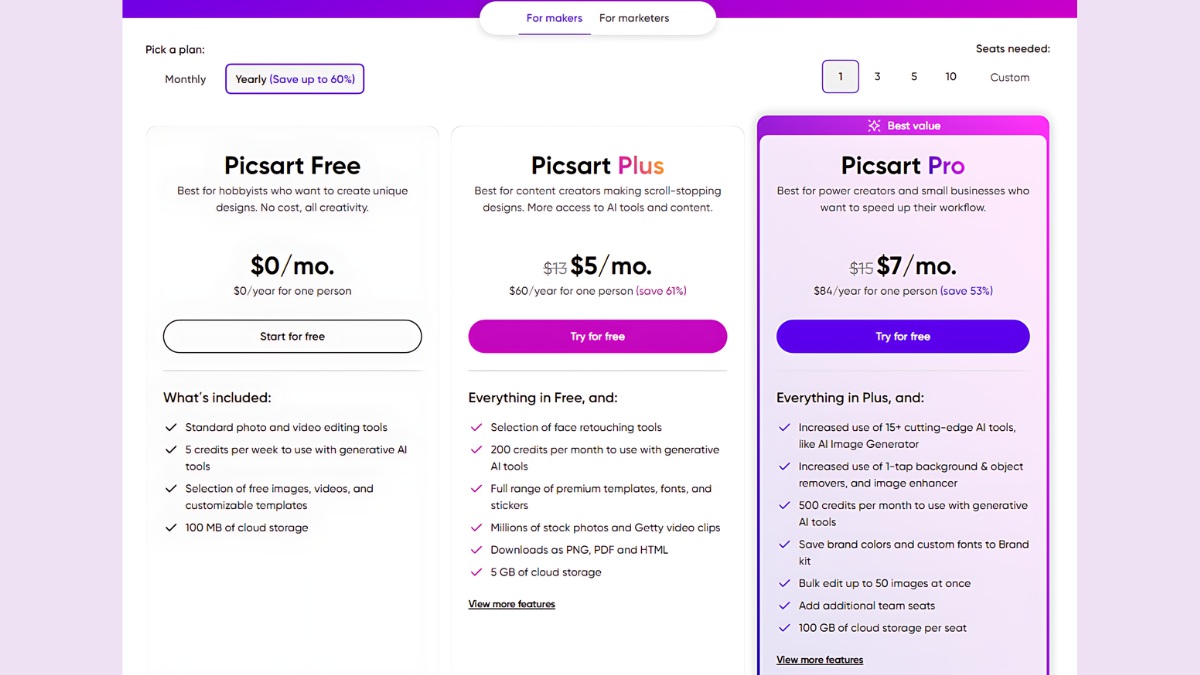Click checkmark beside Add additional team seats
Viewport: 1200px width, 675px height.
point(784,605)
